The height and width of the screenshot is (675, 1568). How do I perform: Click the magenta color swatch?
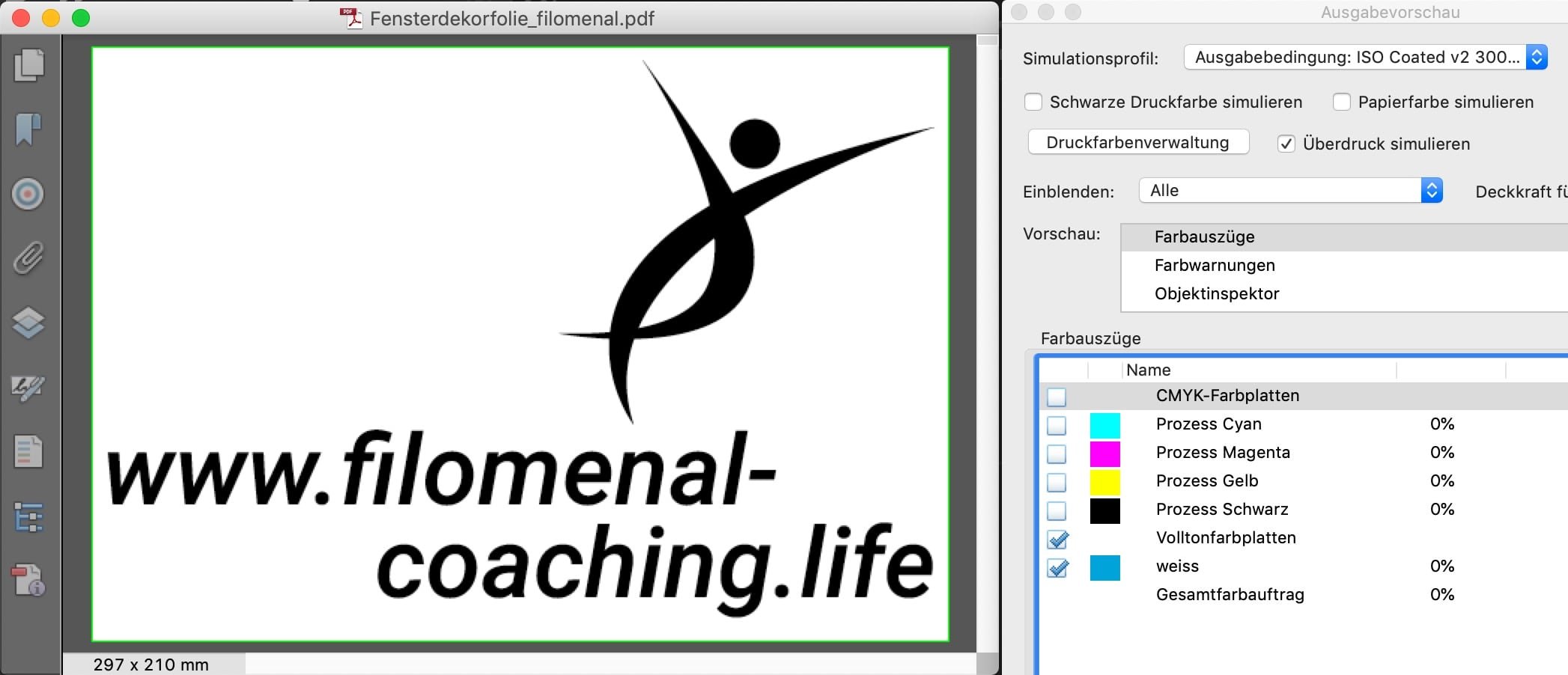pyautogui.click(x=1105, y=453)
